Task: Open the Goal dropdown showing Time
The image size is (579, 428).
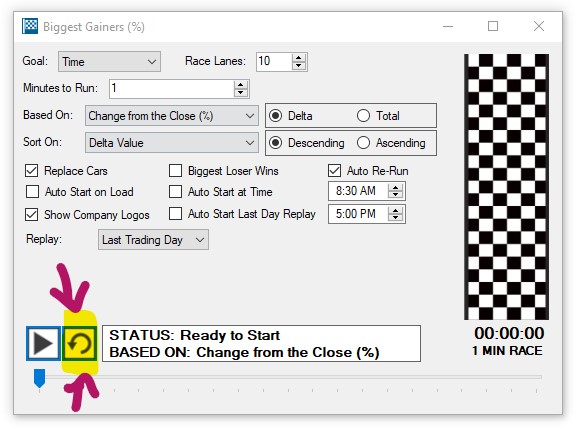Action: (109, 61)
